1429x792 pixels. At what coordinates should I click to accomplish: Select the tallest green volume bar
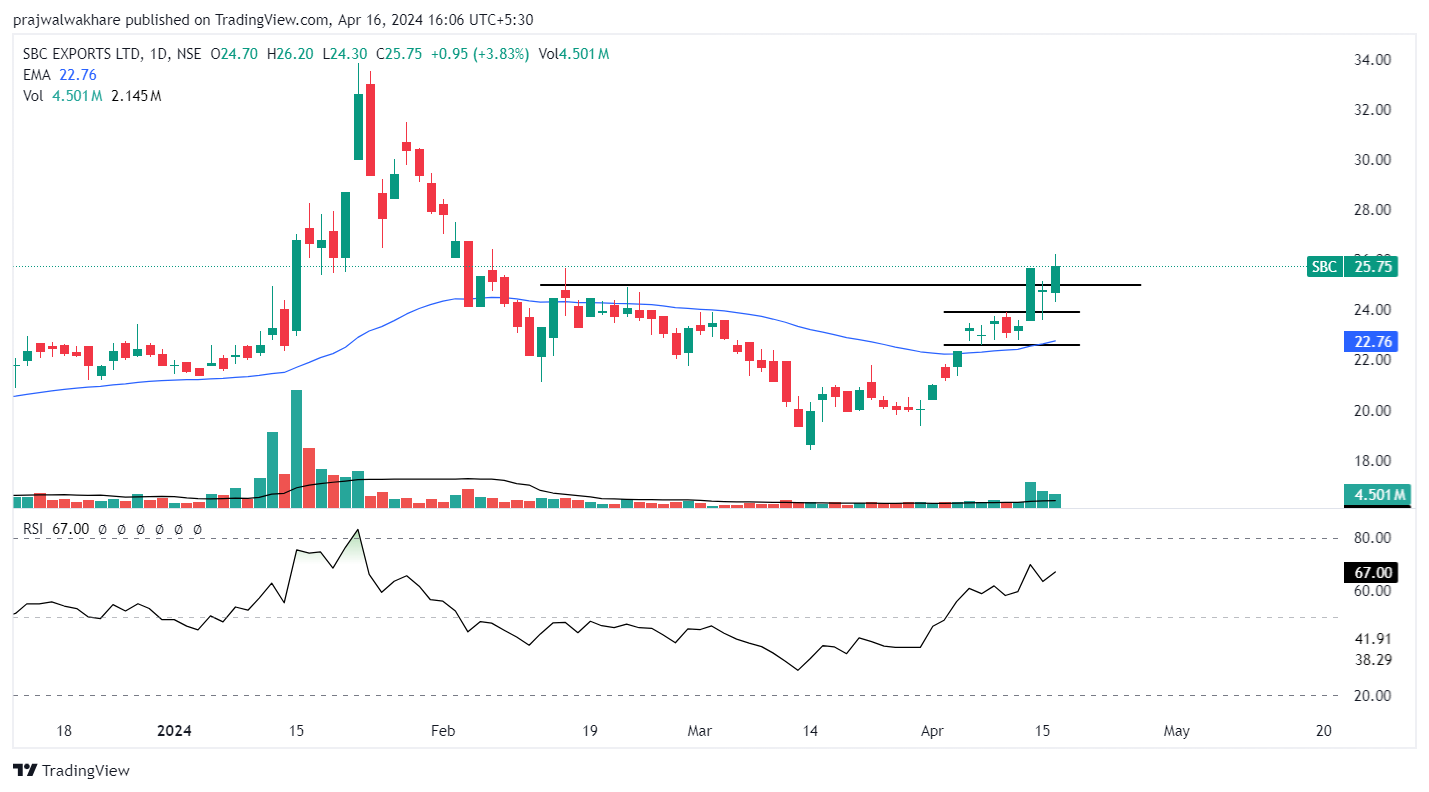296,449
